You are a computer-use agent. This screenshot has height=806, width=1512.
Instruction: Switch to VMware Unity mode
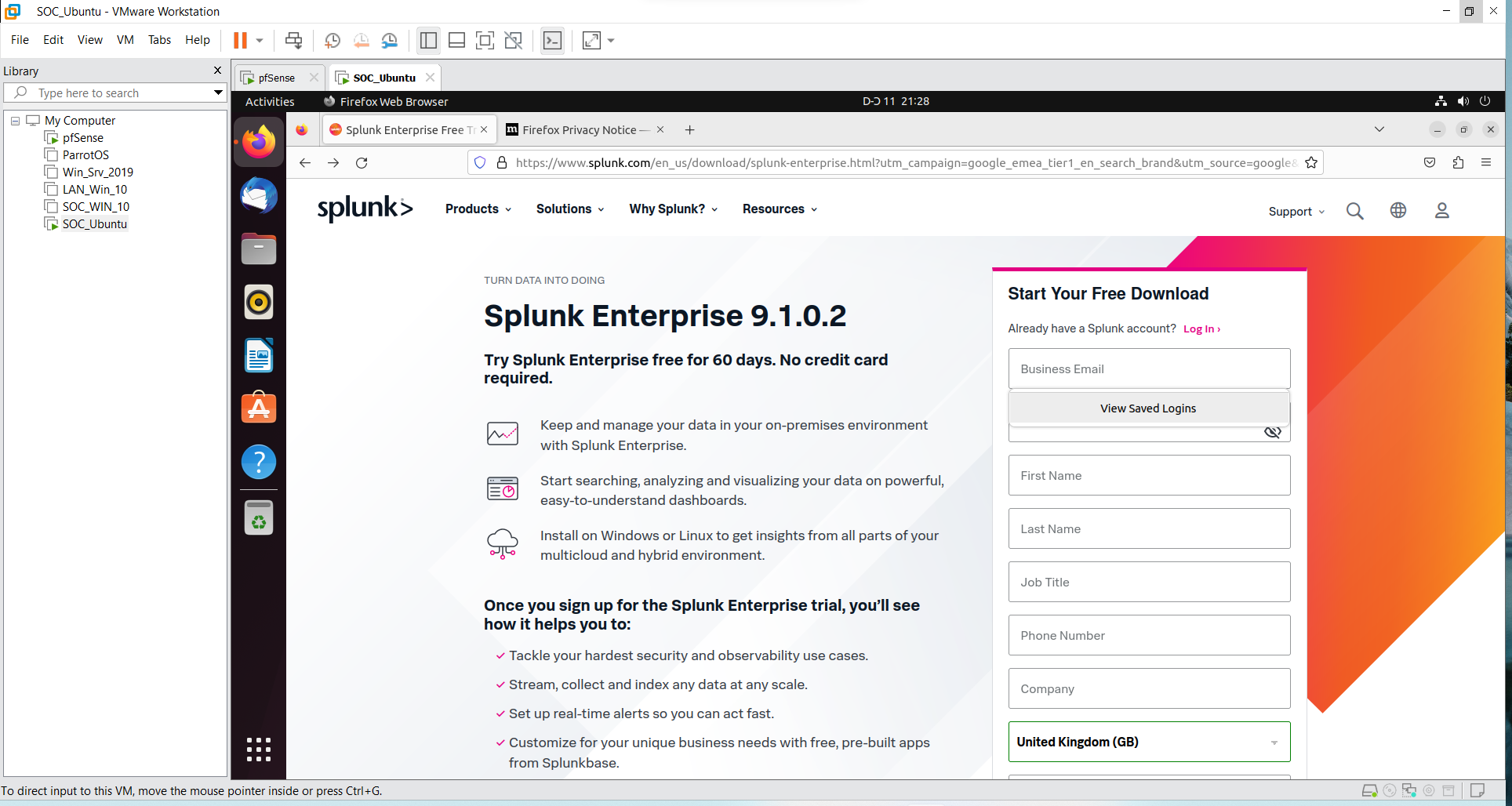click(513, 40)
